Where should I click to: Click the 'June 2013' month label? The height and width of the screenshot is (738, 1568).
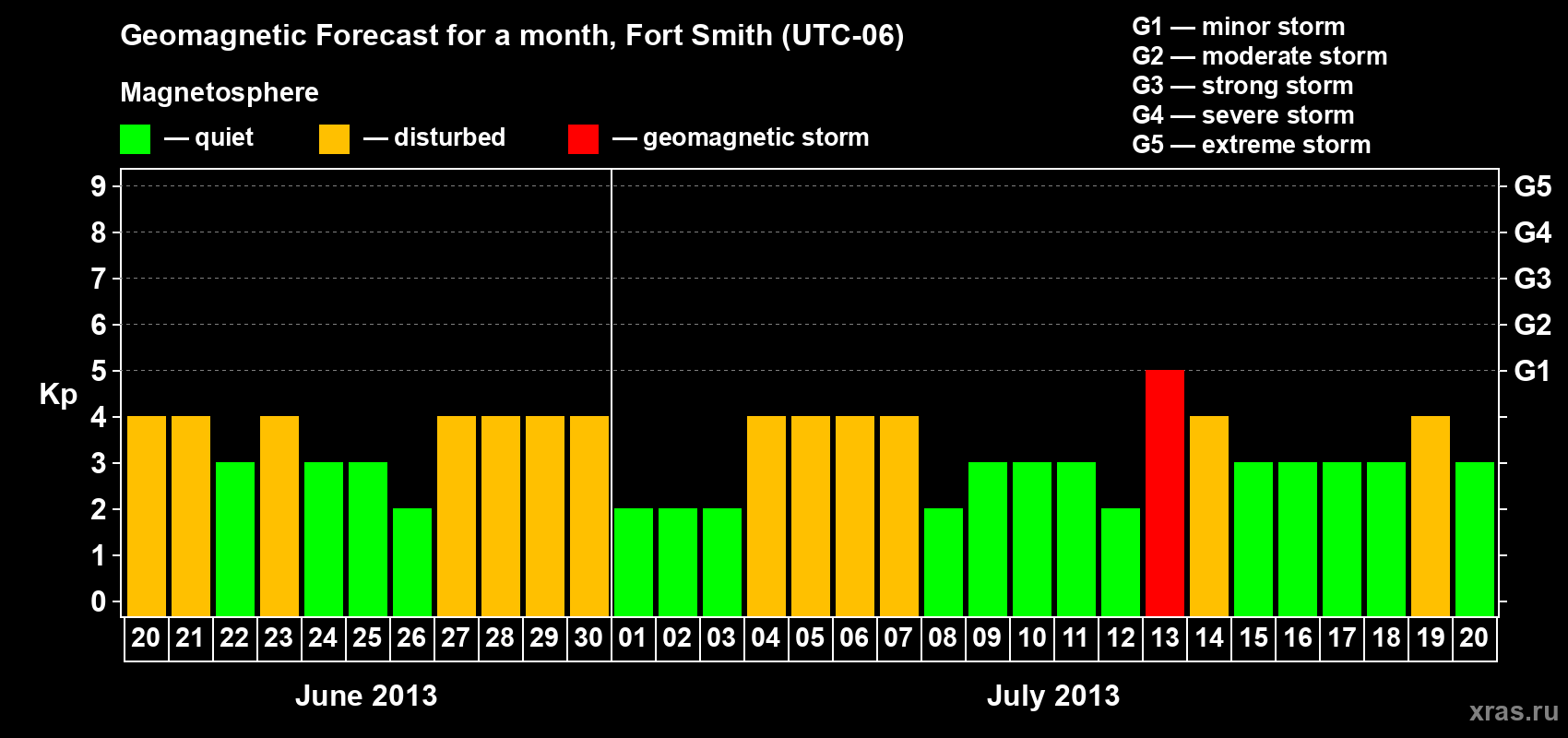coord(366,696)
